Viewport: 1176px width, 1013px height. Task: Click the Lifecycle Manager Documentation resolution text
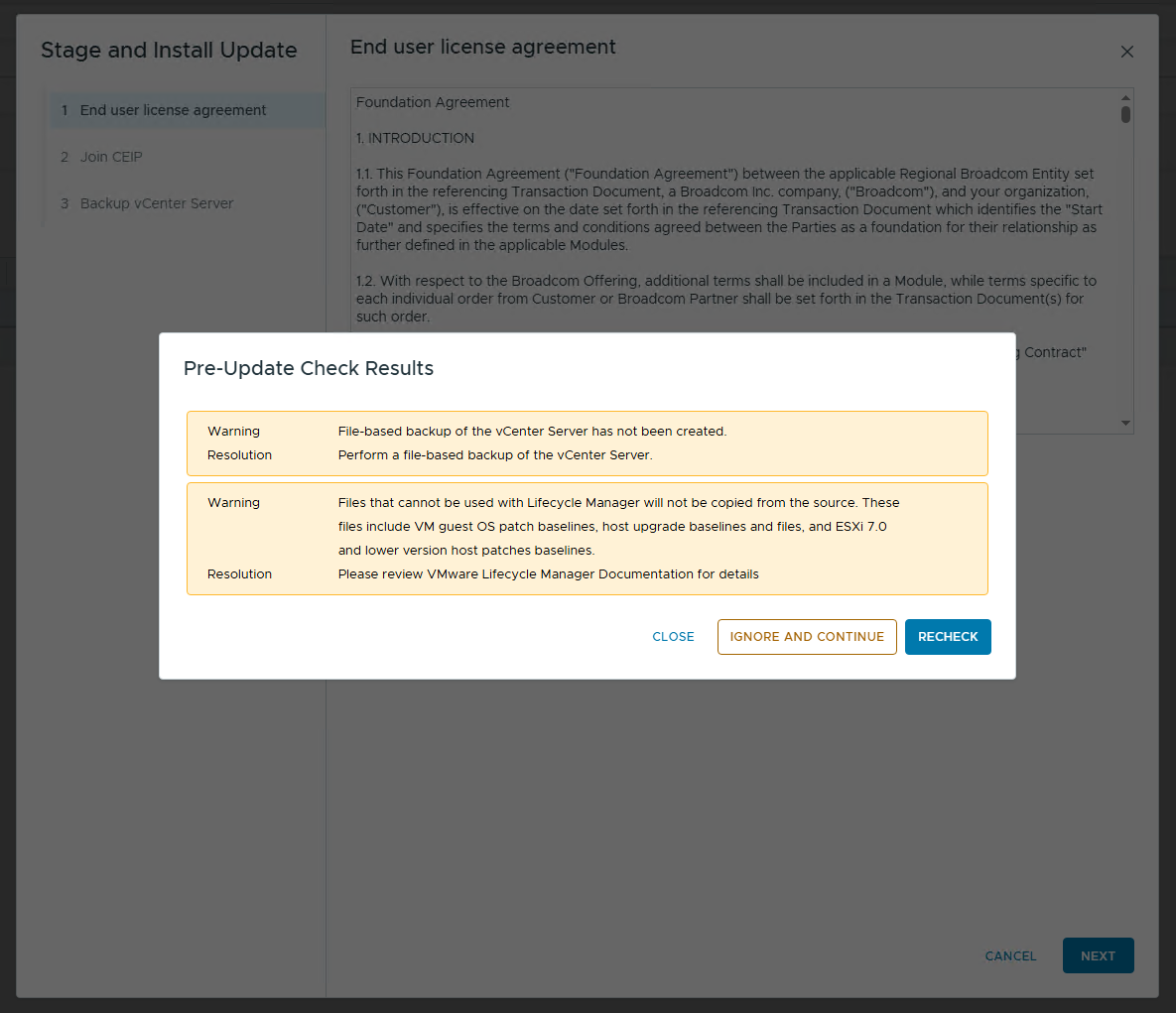548,574
